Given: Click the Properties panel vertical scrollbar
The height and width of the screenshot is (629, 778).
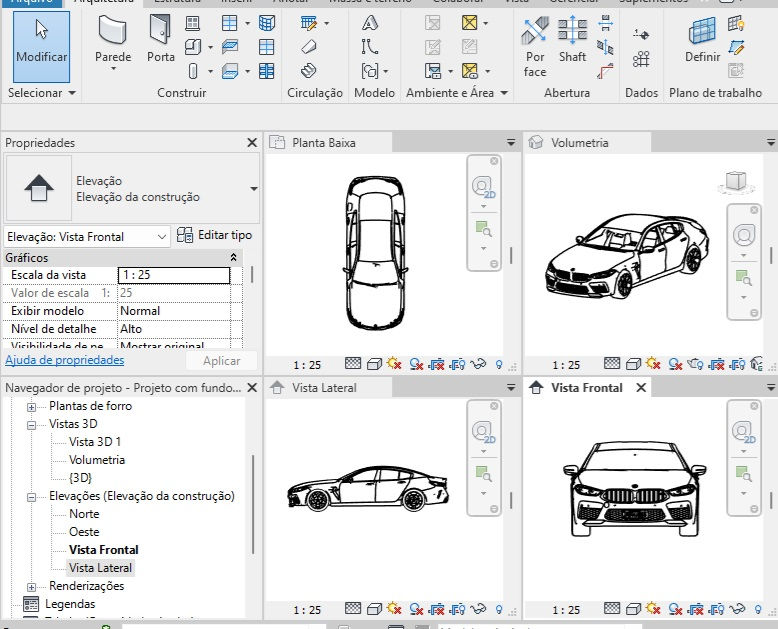Looking at the screenshot, I should pyautogui.click(x=252, y=274).
